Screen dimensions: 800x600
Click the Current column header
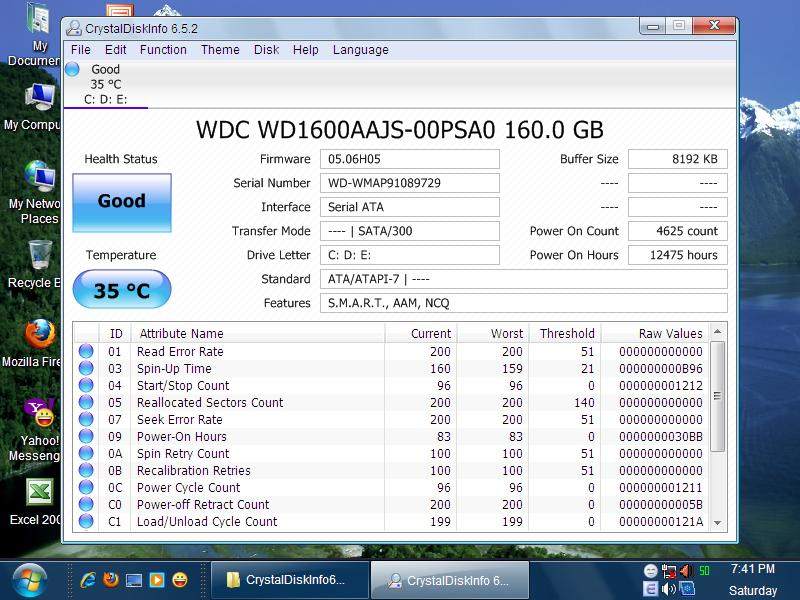pyautogui.click(x=421, y=333)
